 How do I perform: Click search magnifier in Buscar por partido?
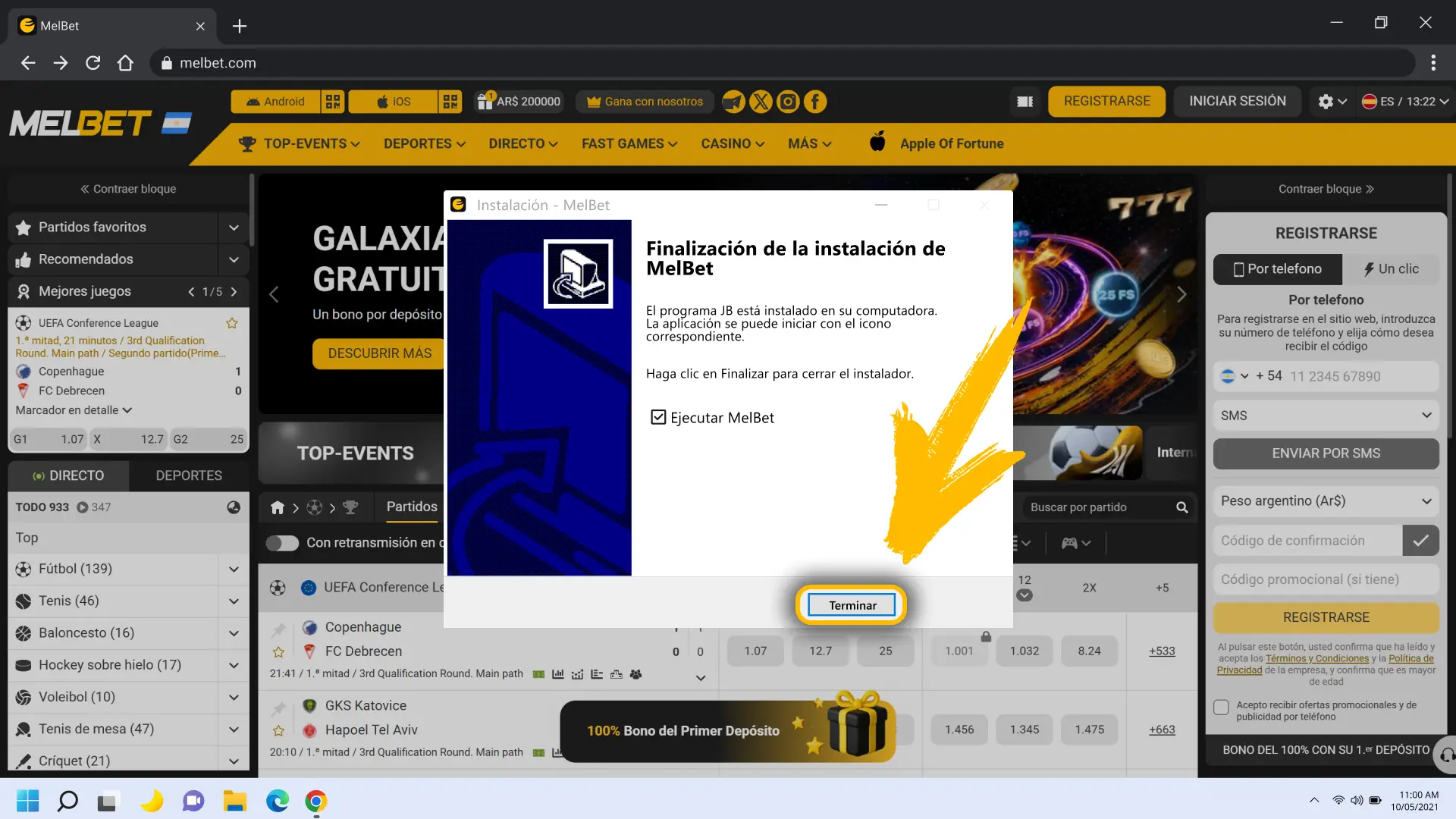click(1181, 507)
